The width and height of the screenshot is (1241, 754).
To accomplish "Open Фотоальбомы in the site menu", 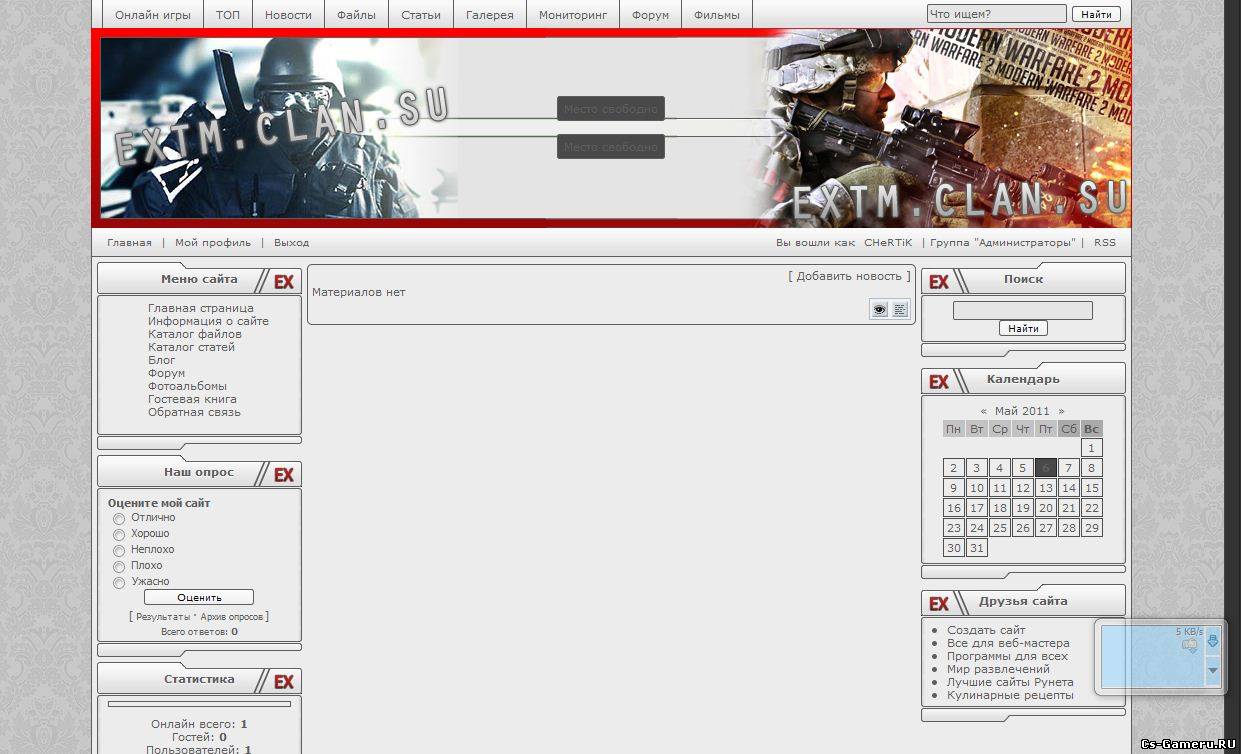I will tap(188, 386).
